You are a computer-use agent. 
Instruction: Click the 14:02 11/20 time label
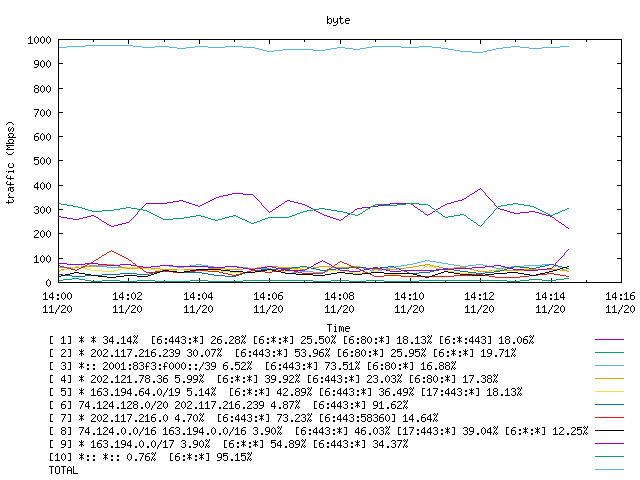[127, 302]
